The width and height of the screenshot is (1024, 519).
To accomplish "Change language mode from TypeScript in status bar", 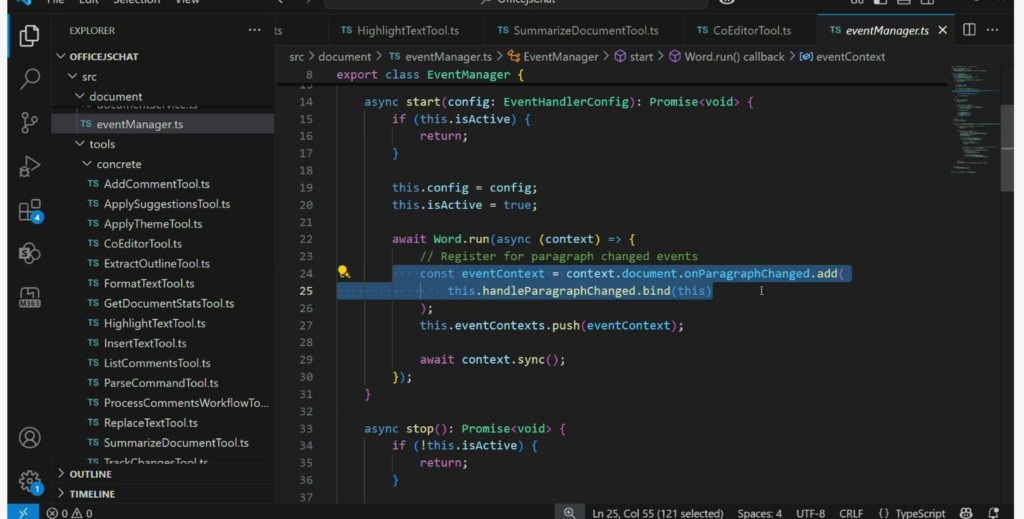I will click(x=919, y=513).
